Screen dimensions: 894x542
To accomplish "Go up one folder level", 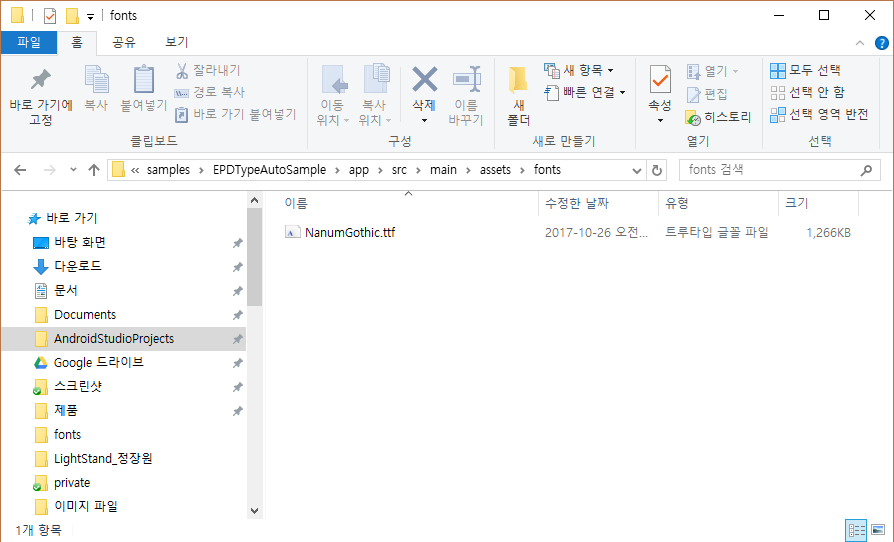I will point(94,170).
